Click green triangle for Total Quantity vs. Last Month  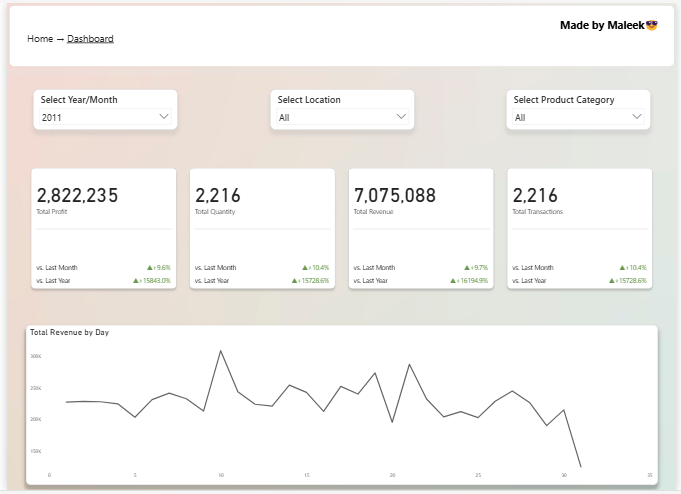point(305,268)
